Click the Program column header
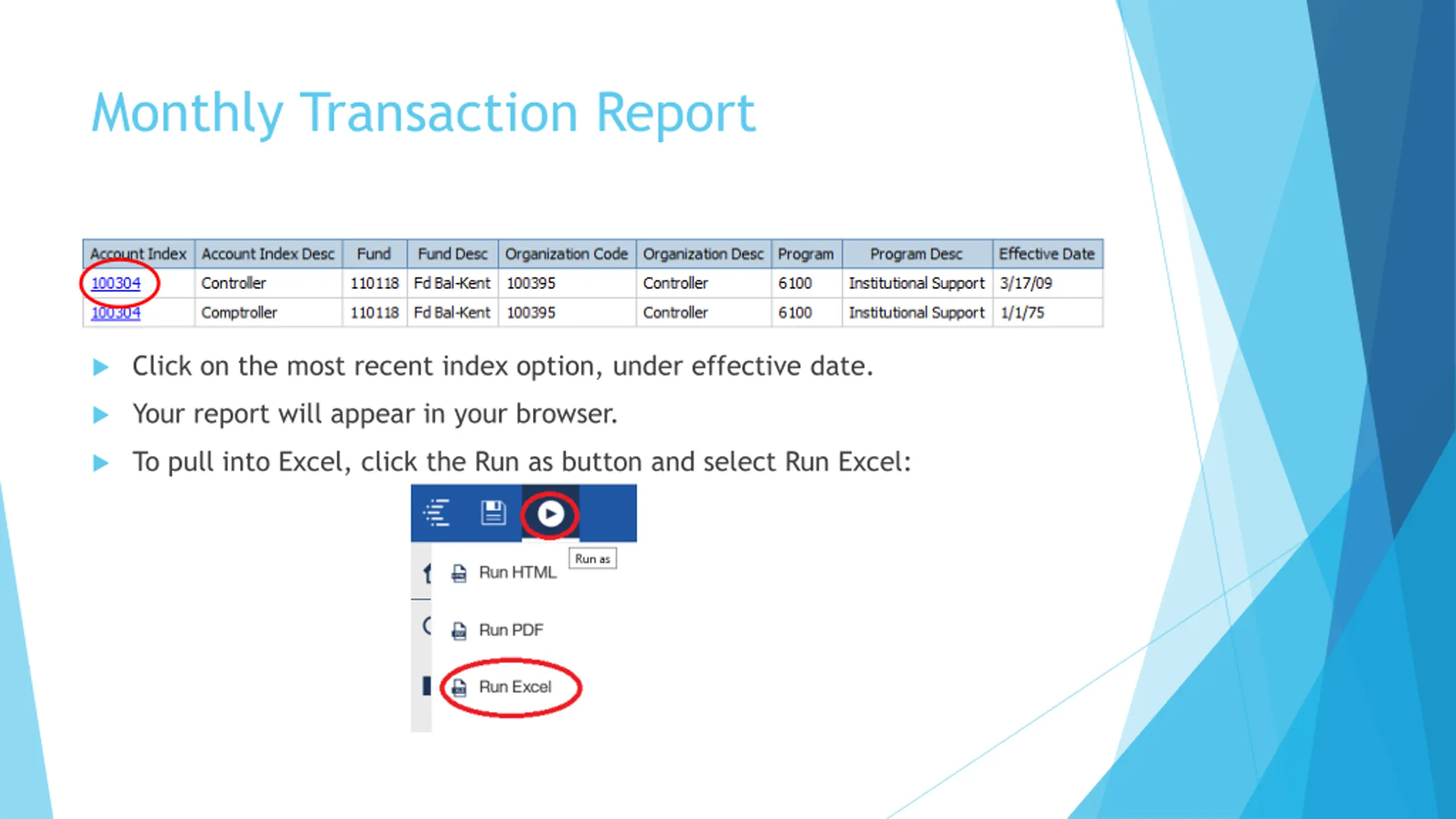The image size is (1456, 819). pos(806,254)
